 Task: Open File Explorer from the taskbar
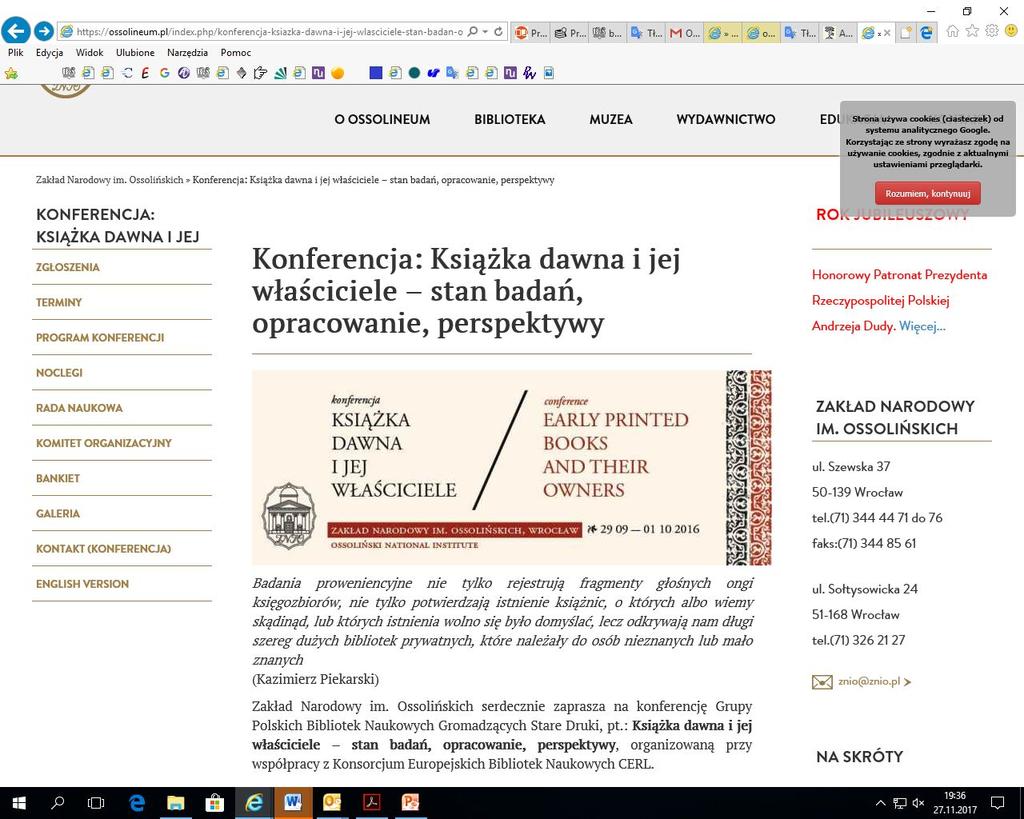click(175, 803)
